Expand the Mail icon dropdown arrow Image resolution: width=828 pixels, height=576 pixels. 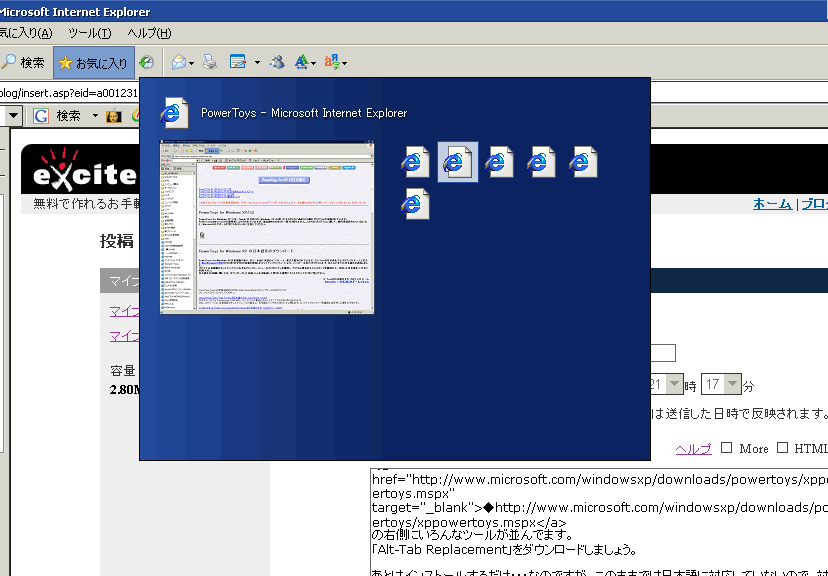pyautogui.click(x=191, y=63)
